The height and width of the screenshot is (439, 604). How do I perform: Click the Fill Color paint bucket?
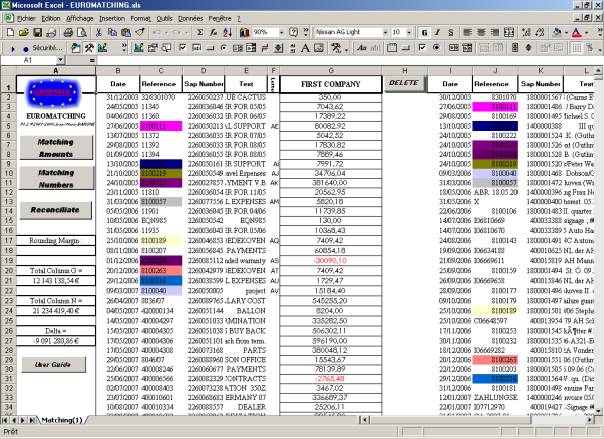[x=557, y=32]
